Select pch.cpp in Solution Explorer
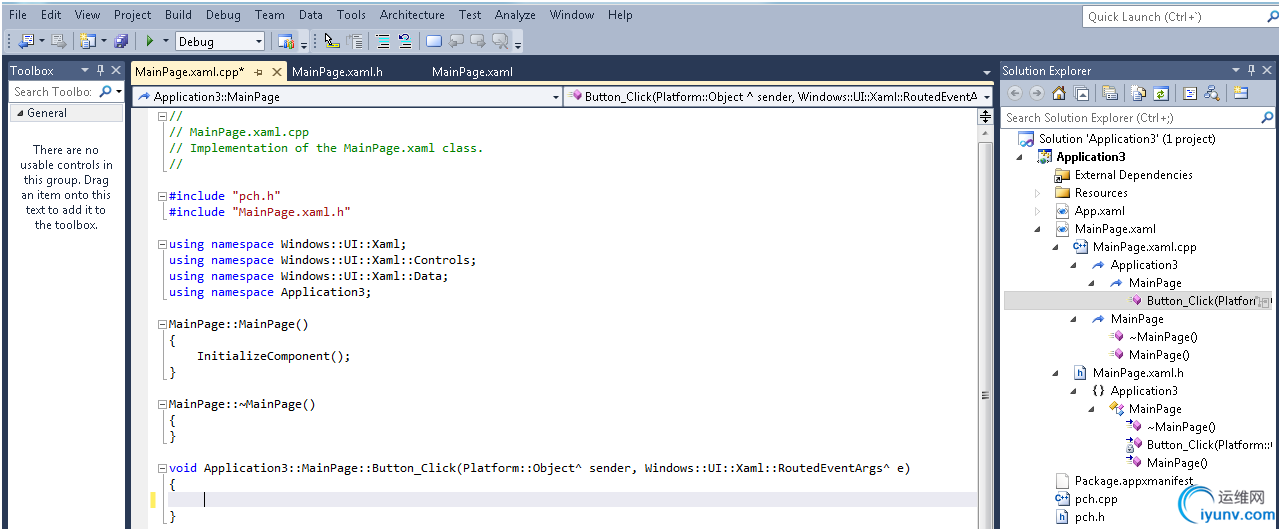This screenshot has height=531, width=1281. pos(1096,499)
